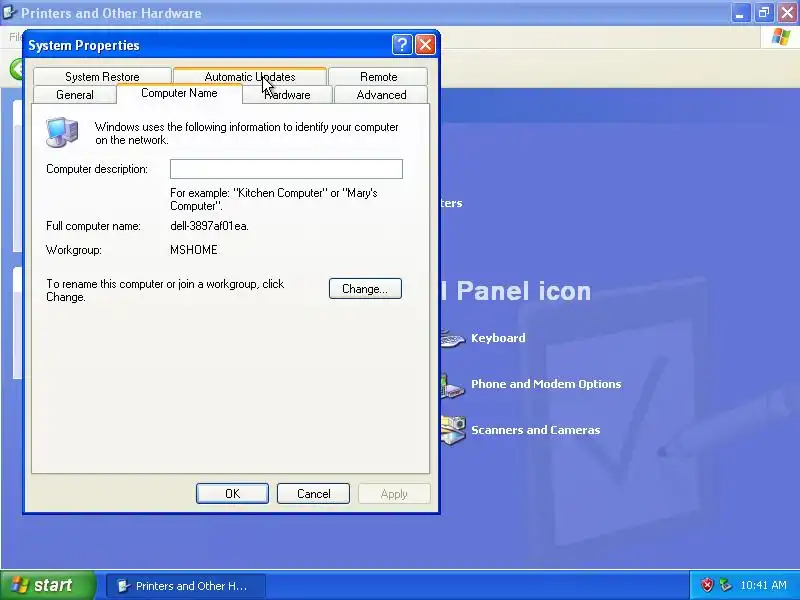800x600 pixels.
Task: Click the Computer description text field
Action: click(x=286, y=169)
